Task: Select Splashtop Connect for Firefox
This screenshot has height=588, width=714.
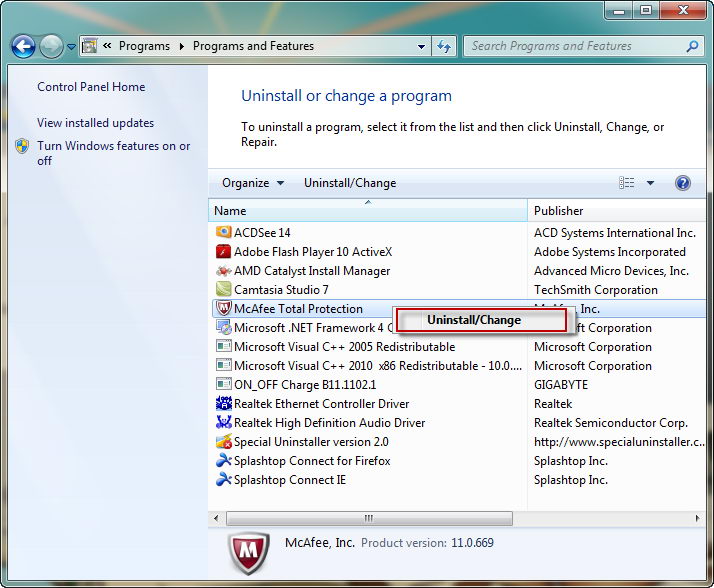Action: [312, 461]
